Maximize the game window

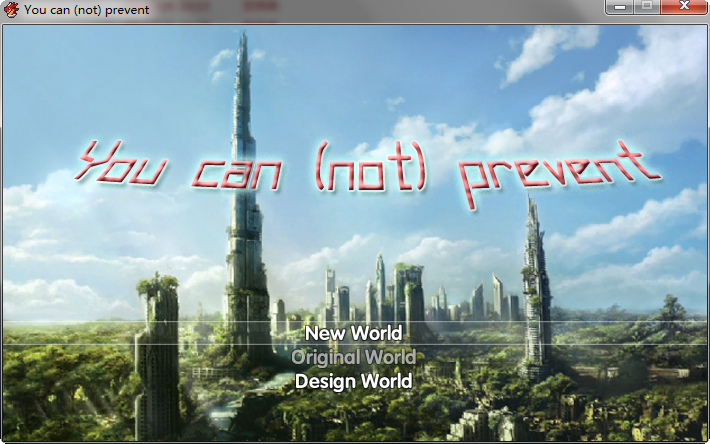tap(647, 7)
